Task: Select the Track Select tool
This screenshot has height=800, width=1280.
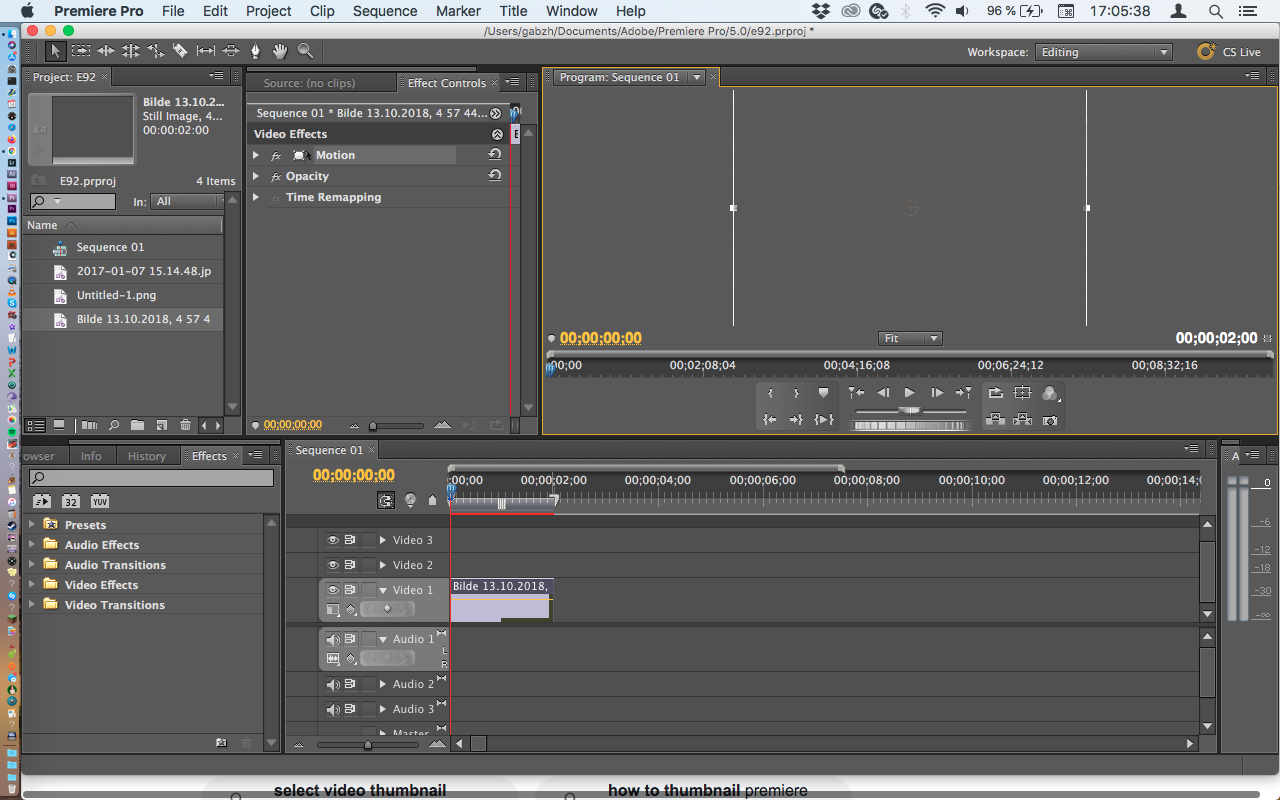Action: 81,51
